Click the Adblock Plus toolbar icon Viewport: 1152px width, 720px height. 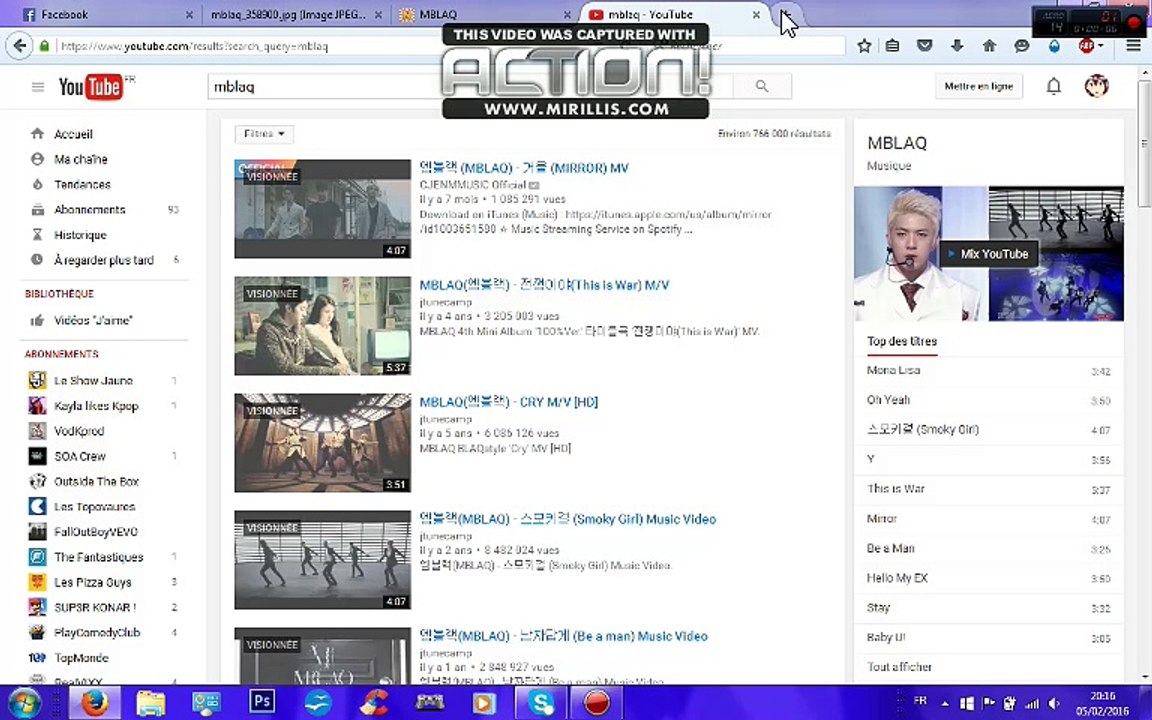[1086, 46]
